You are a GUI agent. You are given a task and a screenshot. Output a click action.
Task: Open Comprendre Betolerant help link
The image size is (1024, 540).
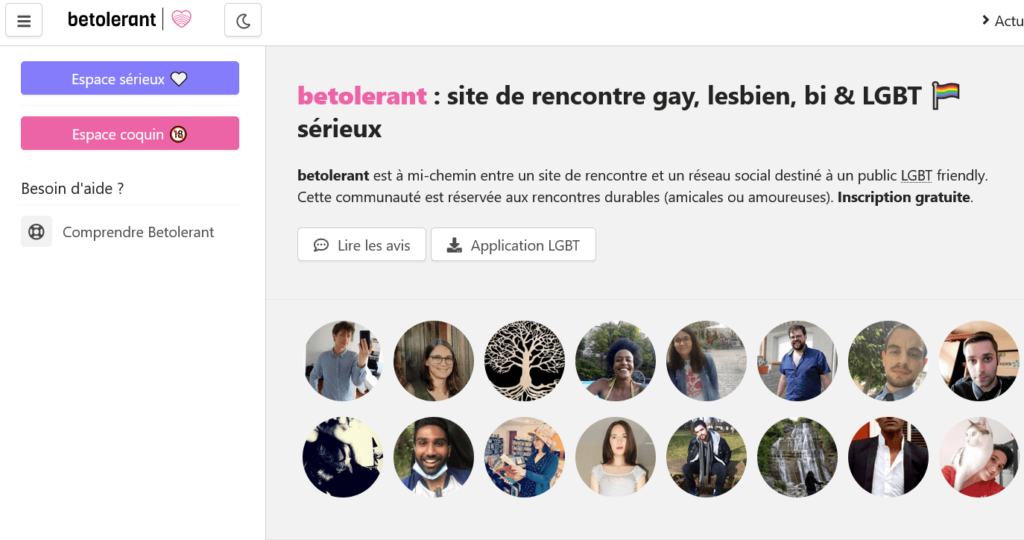tap(138, 232)
